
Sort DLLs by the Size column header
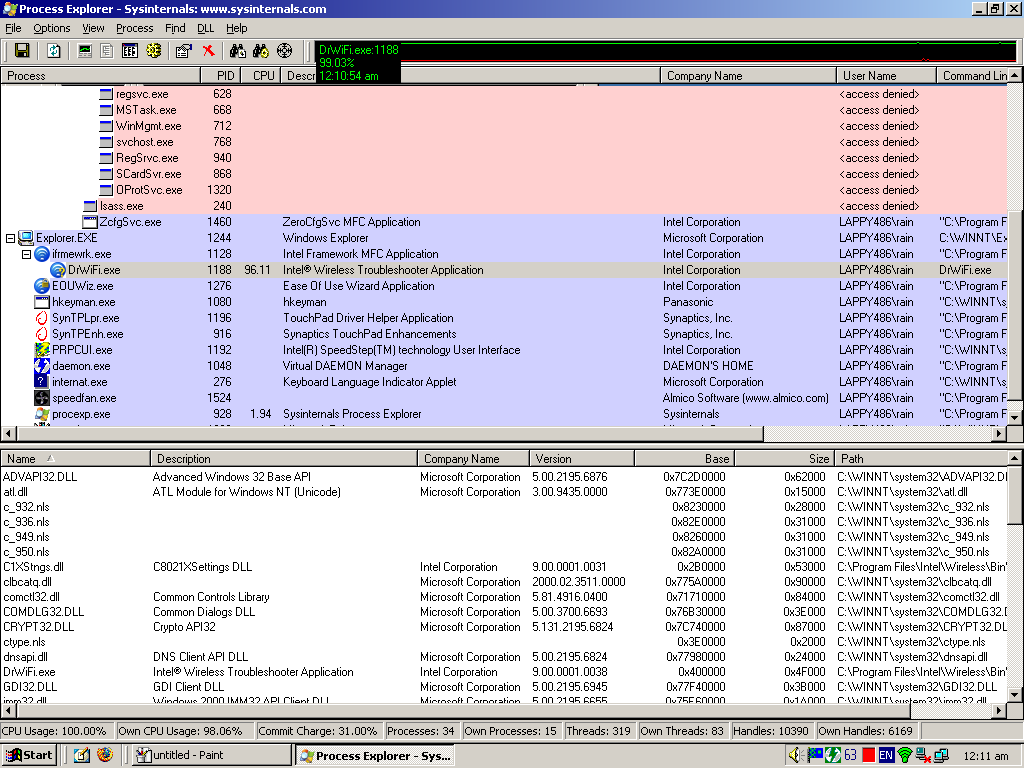pos(783,459)
